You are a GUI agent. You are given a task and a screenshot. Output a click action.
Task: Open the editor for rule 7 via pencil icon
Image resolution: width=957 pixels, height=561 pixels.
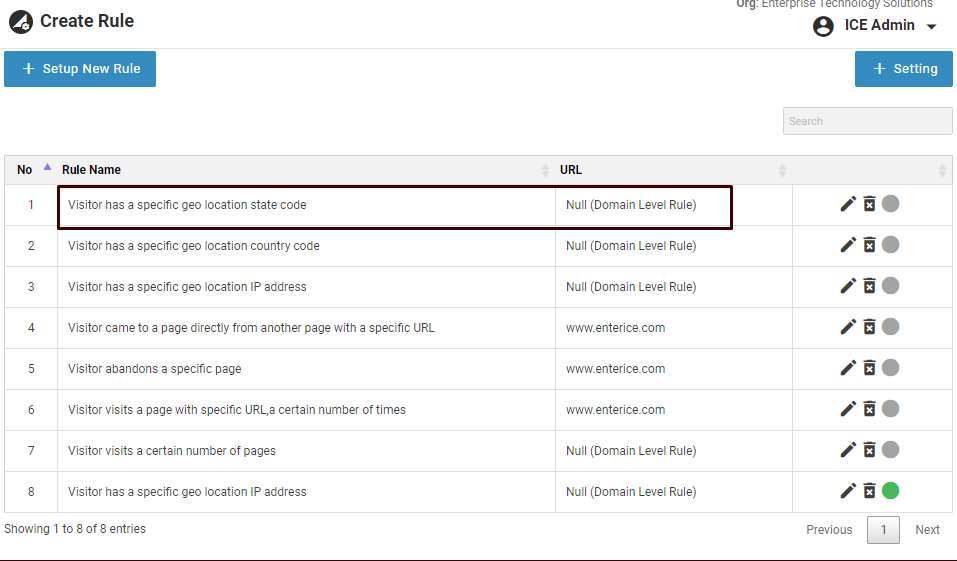pos(848,450)
